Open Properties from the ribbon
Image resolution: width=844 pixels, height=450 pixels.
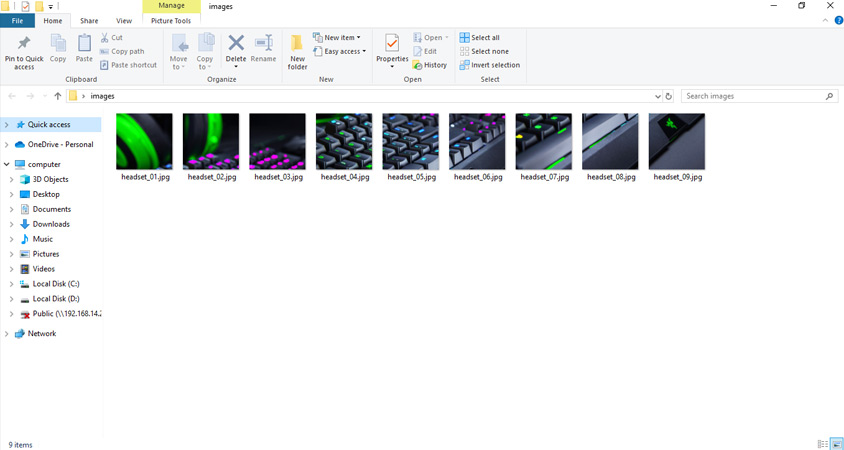[392, 49]
